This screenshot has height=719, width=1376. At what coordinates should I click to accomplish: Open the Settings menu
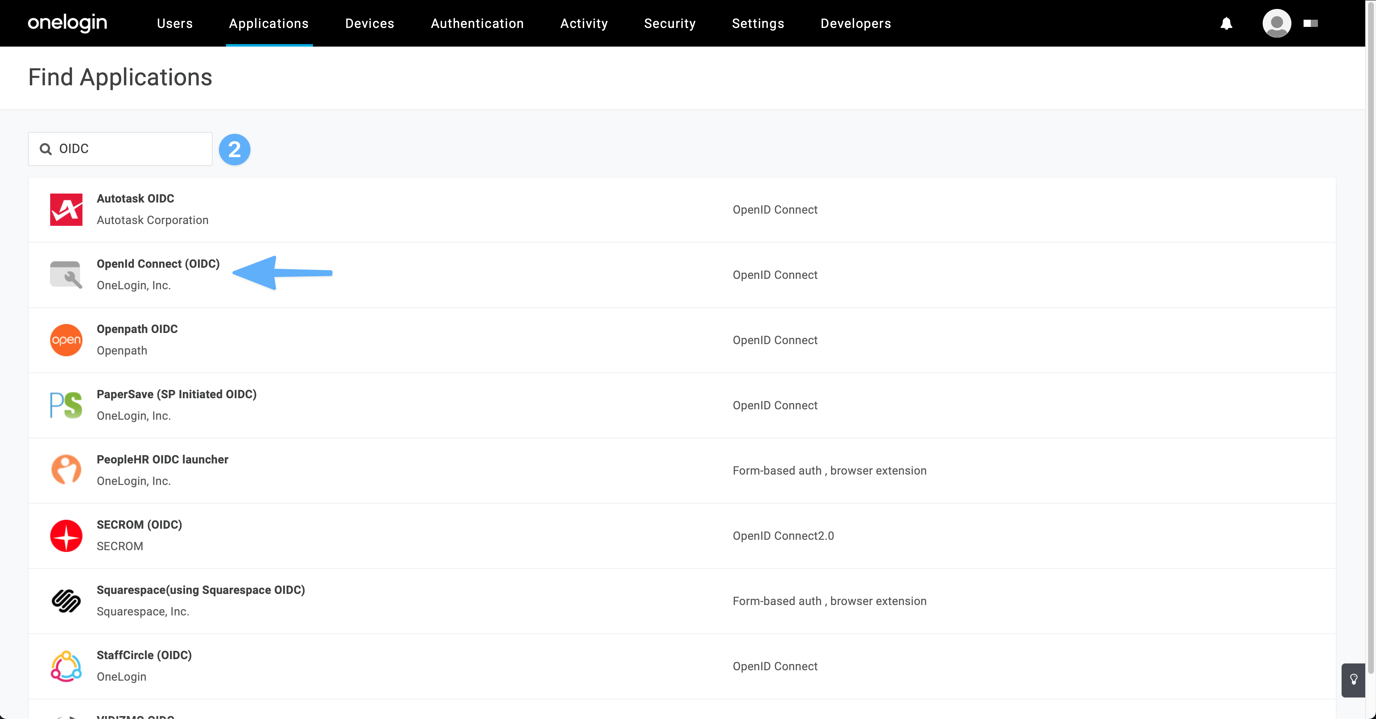click(758, 23)
